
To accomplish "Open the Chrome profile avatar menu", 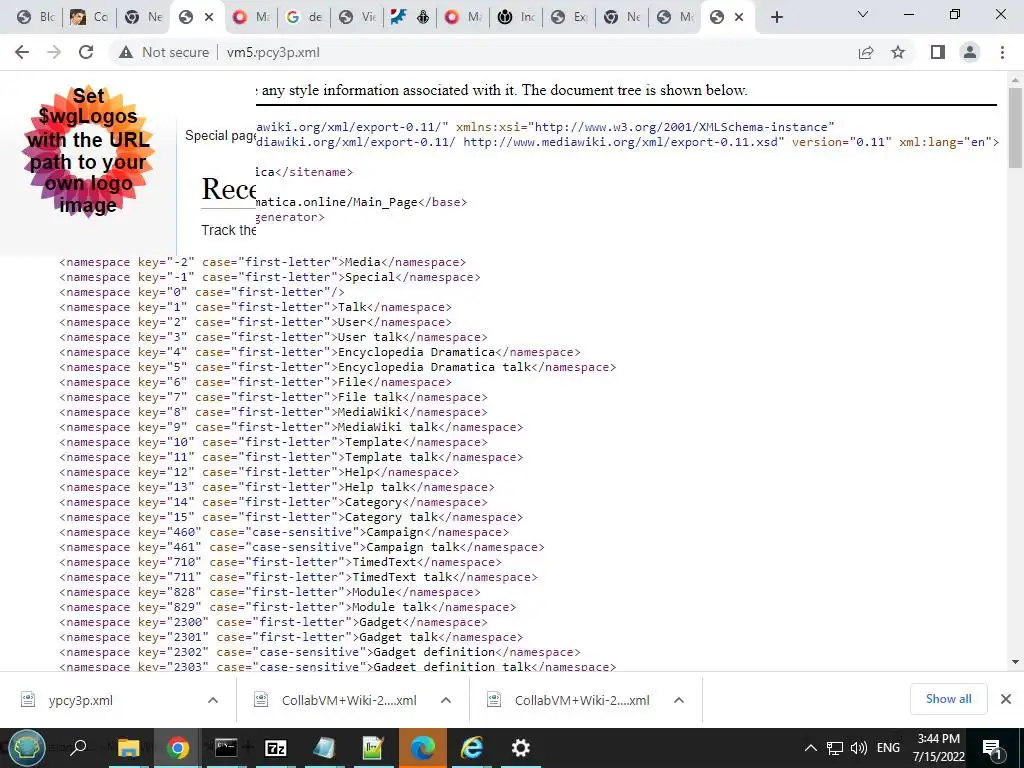I will click(x=970, y=52).
